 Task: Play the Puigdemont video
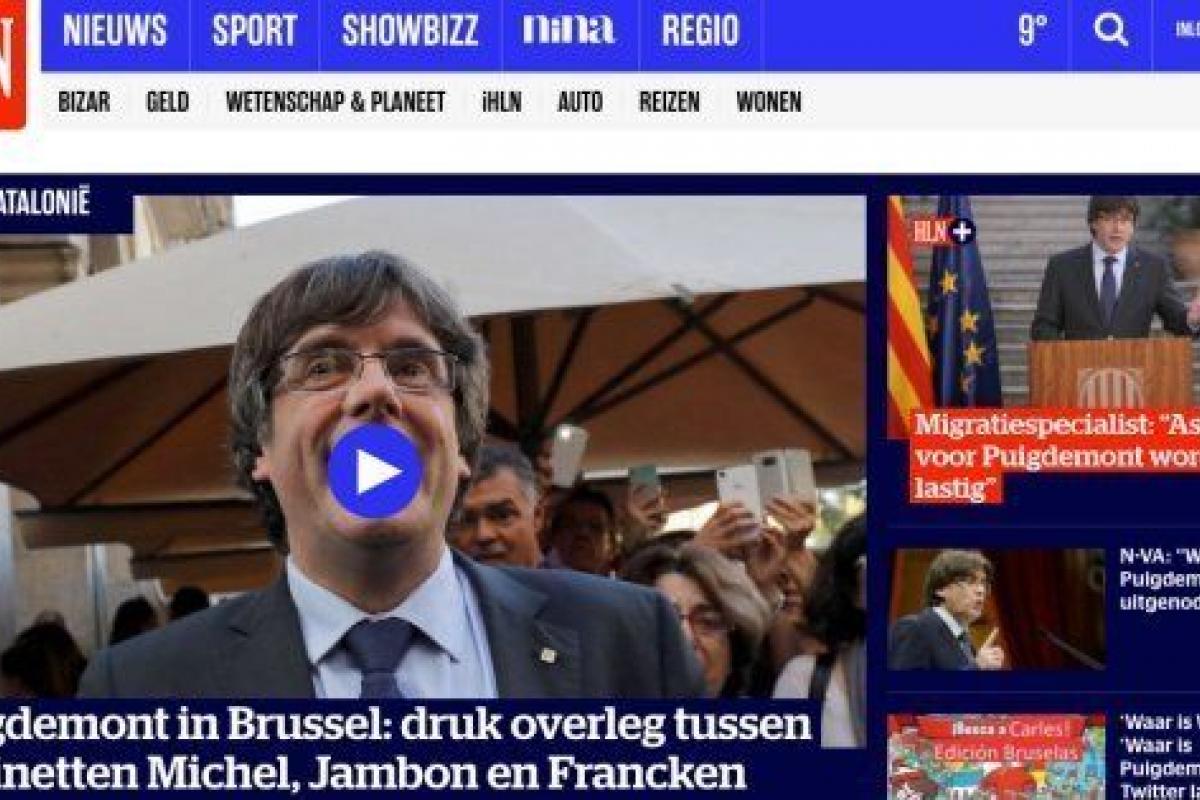[375, 470]
